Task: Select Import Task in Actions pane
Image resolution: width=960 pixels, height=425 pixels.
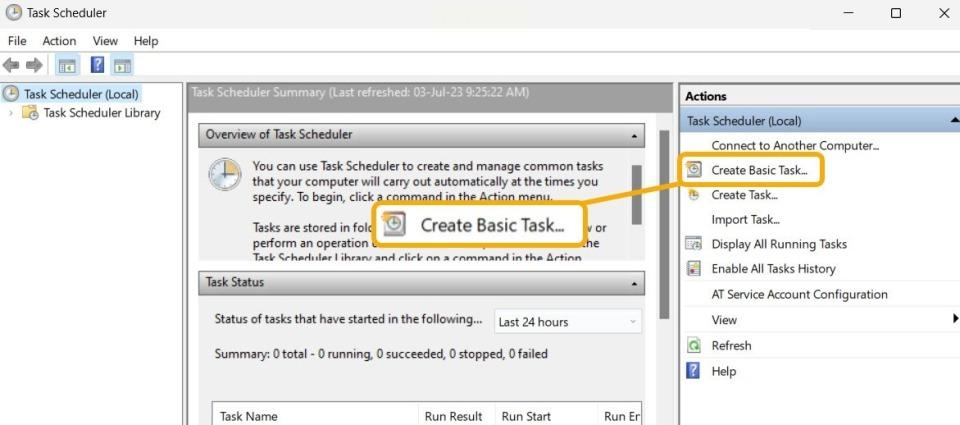Action: (745, 219)
